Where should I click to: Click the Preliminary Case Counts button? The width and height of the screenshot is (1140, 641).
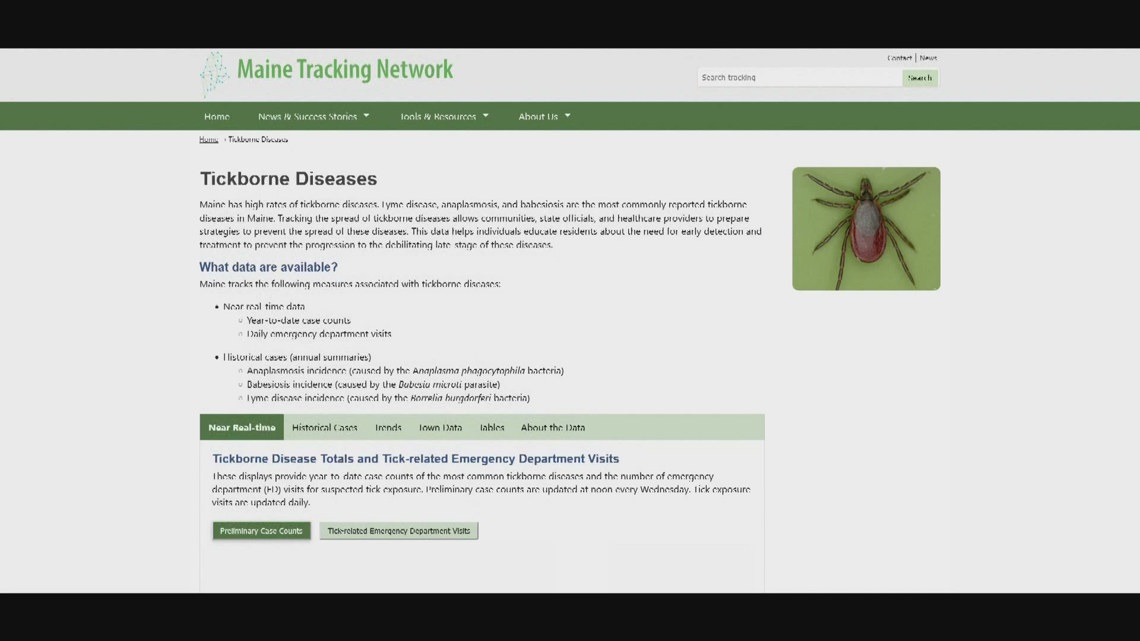tap(260, 531)
